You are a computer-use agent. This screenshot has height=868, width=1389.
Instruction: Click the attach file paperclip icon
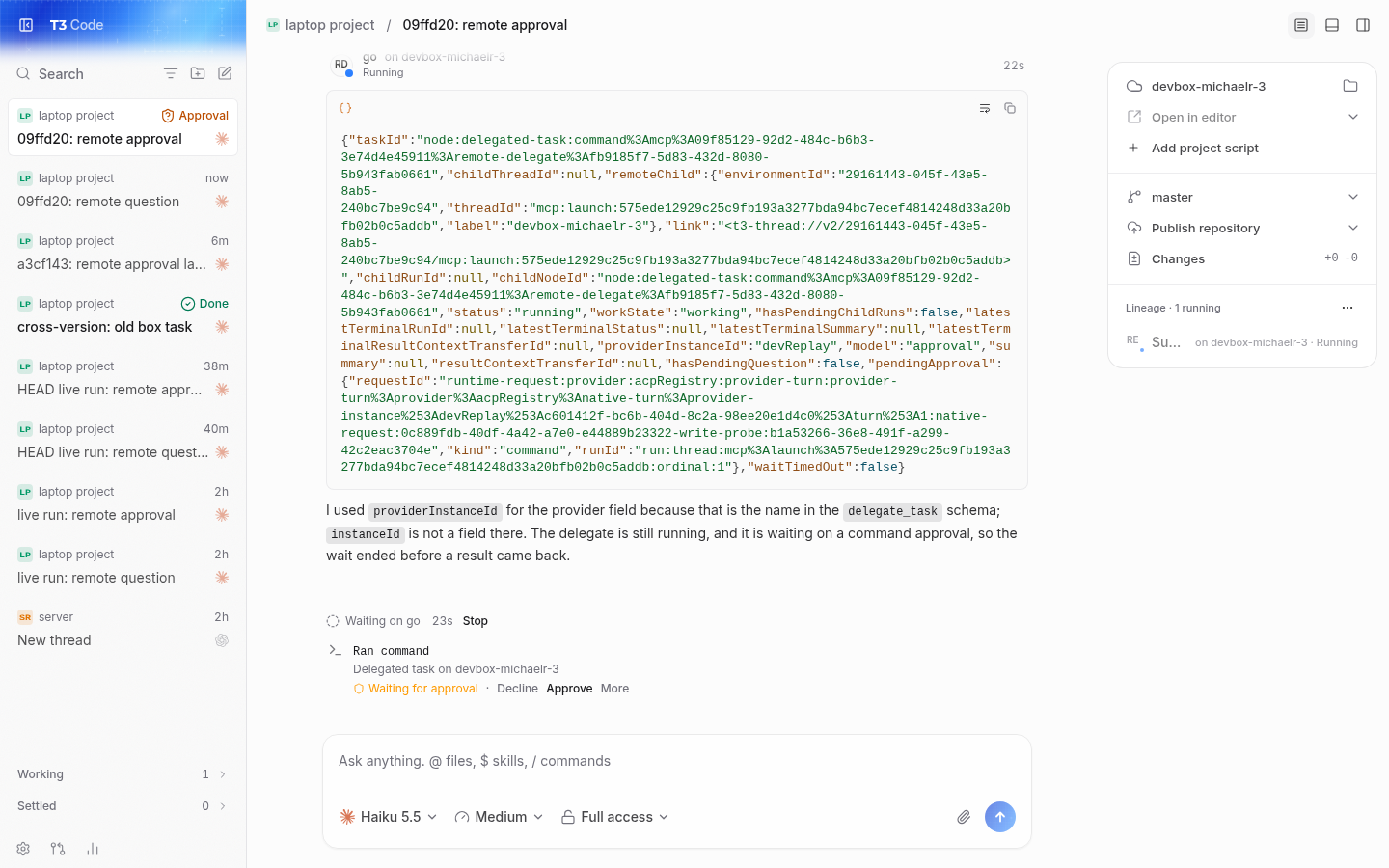pos(964,817)
